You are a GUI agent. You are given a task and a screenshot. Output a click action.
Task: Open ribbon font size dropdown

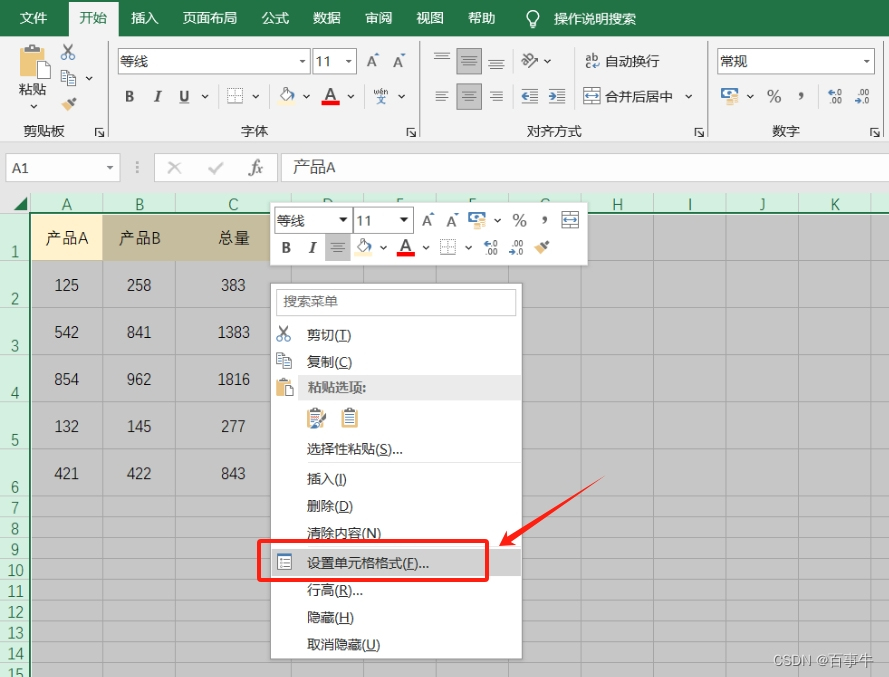(x=349, y=61)
